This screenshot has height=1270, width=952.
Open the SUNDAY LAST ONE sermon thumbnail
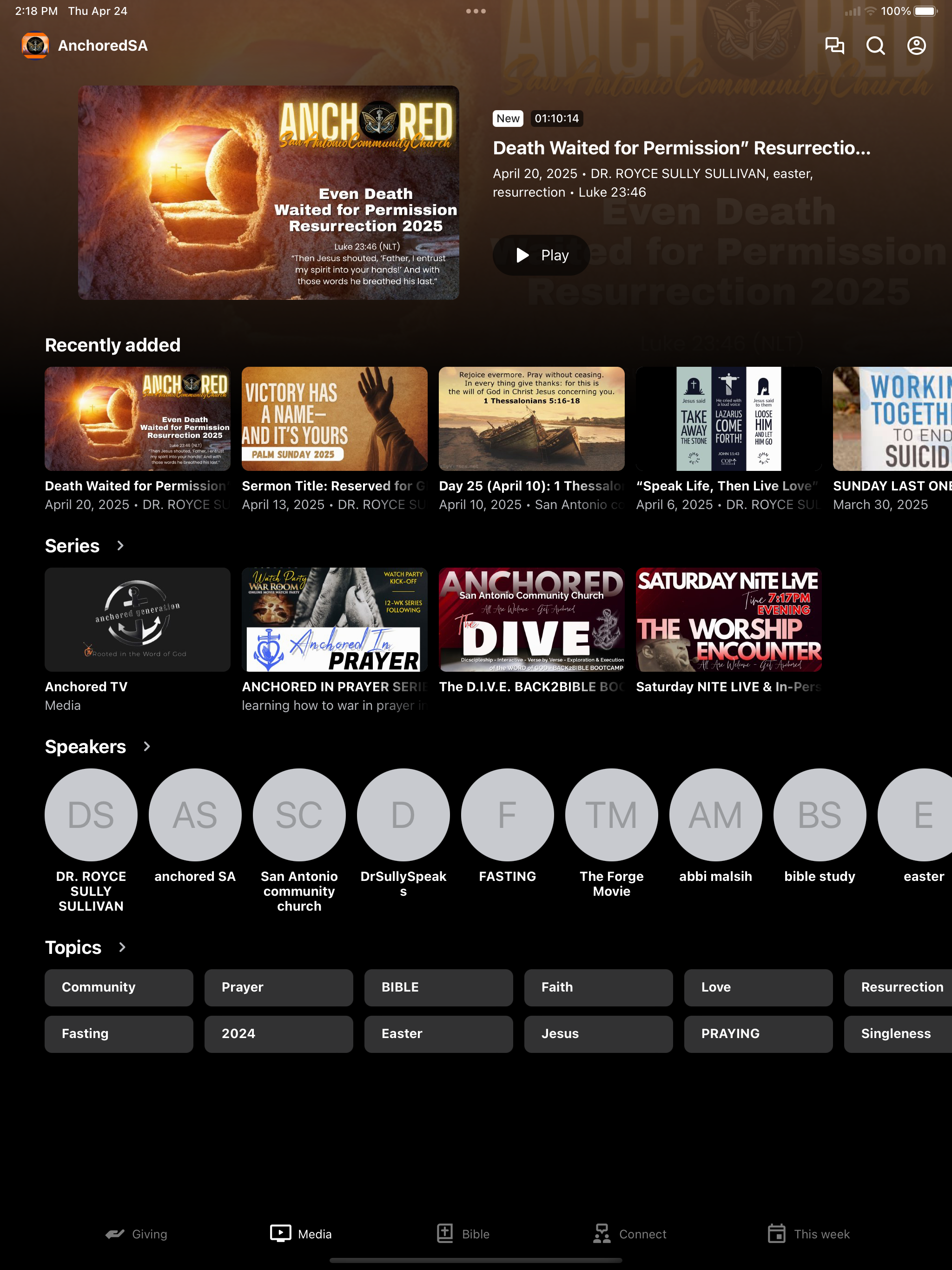click(892, 418)
